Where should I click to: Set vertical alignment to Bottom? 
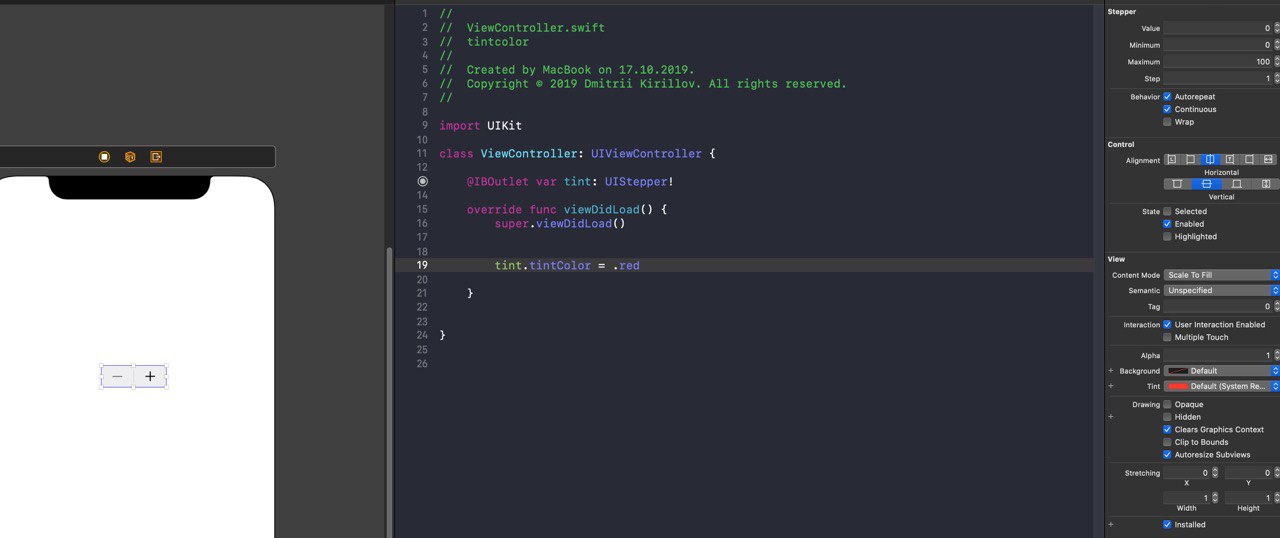point(1237,184)
